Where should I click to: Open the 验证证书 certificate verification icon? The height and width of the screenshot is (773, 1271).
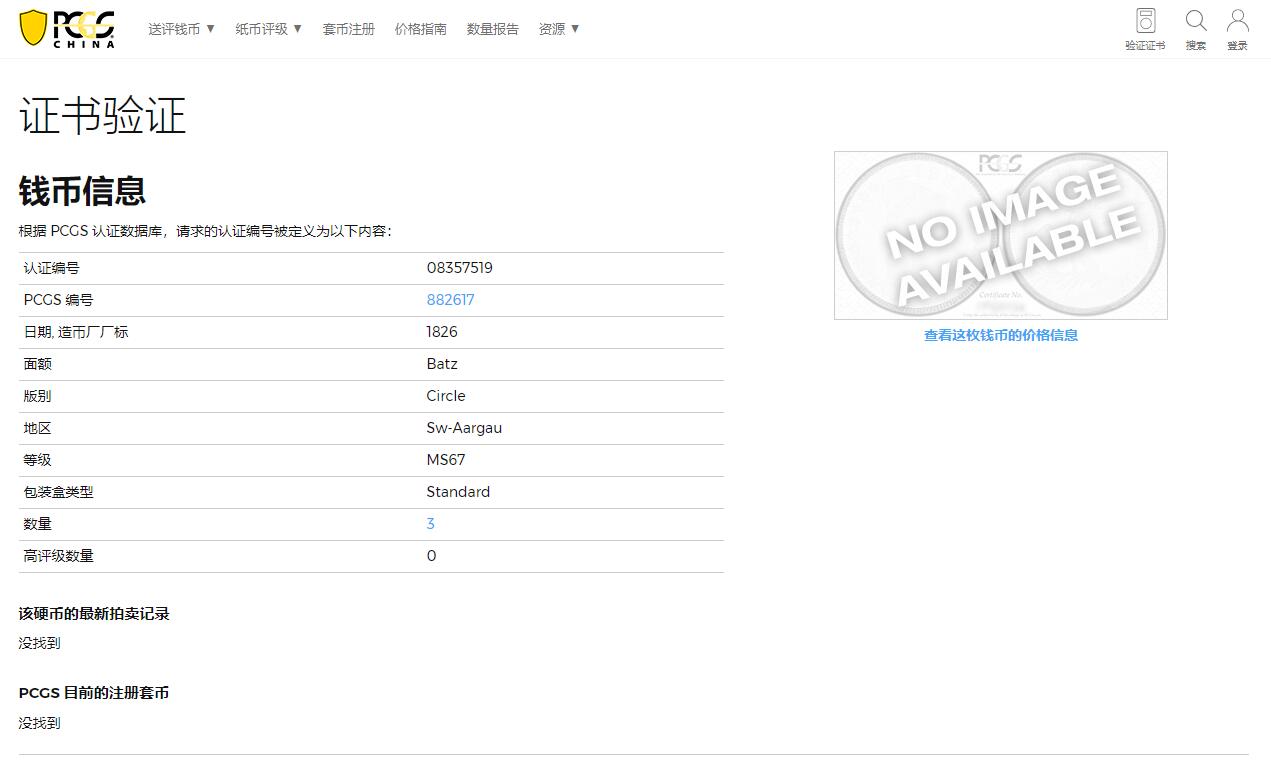point(1145,29)
